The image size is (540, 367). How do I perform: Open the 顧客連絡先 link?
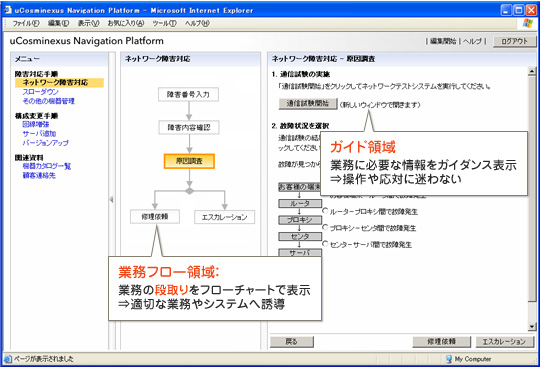pyautogui.click(x=39, y=175)
